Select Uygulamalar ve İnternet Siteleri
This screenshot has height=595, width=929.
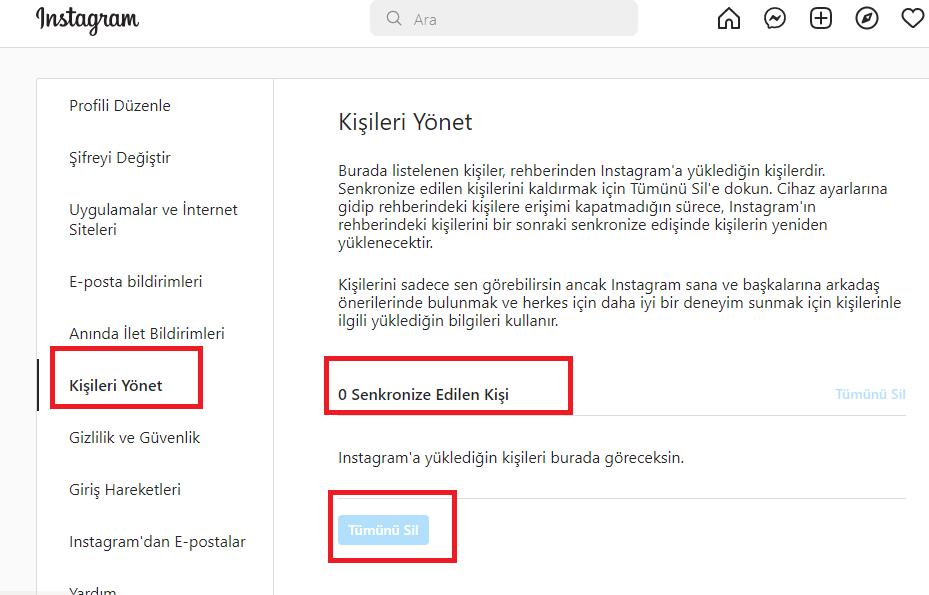153,219
